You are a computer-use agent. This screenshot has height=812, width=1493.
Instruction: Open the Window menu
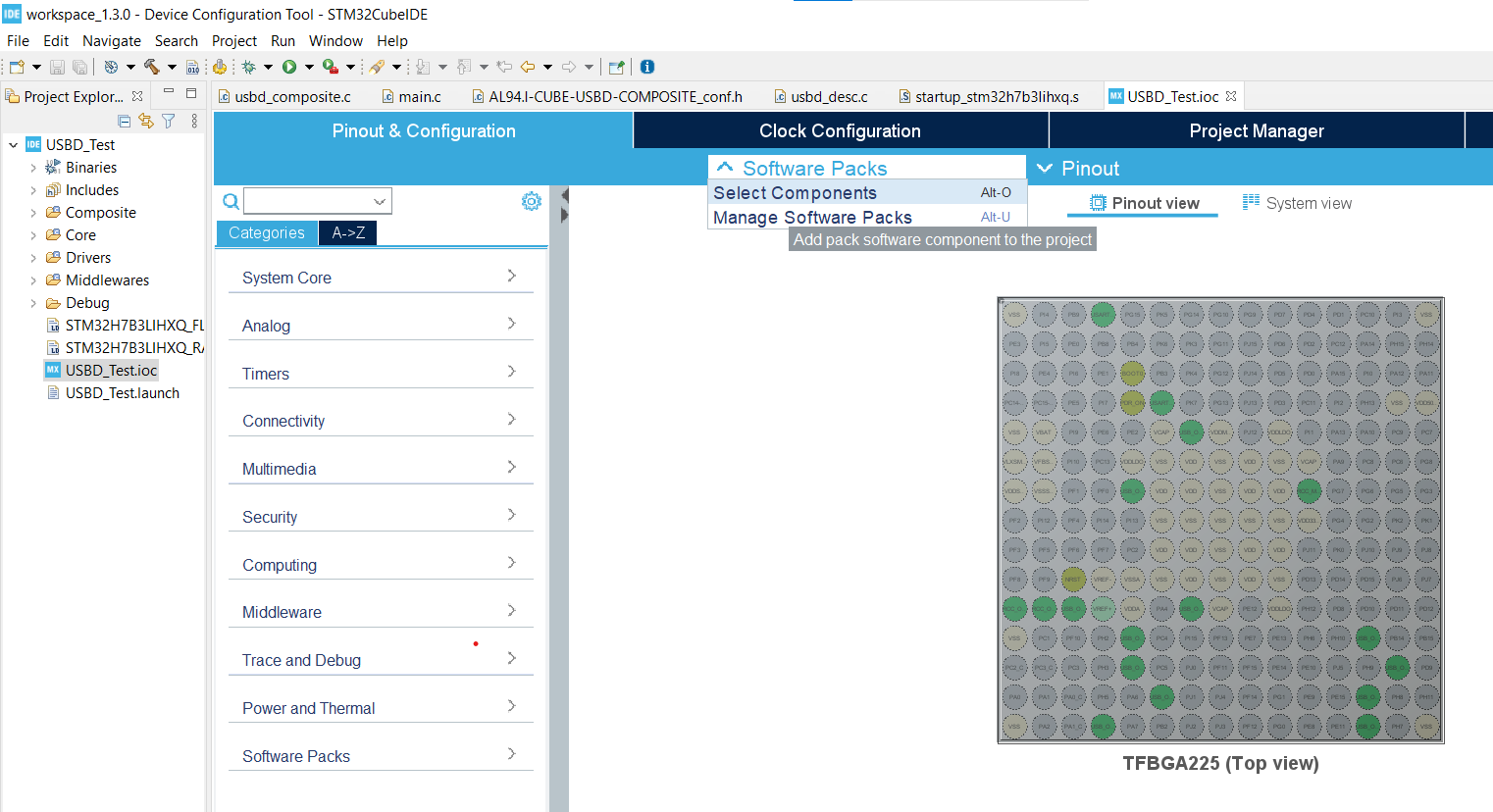click(x=335, y=41)
